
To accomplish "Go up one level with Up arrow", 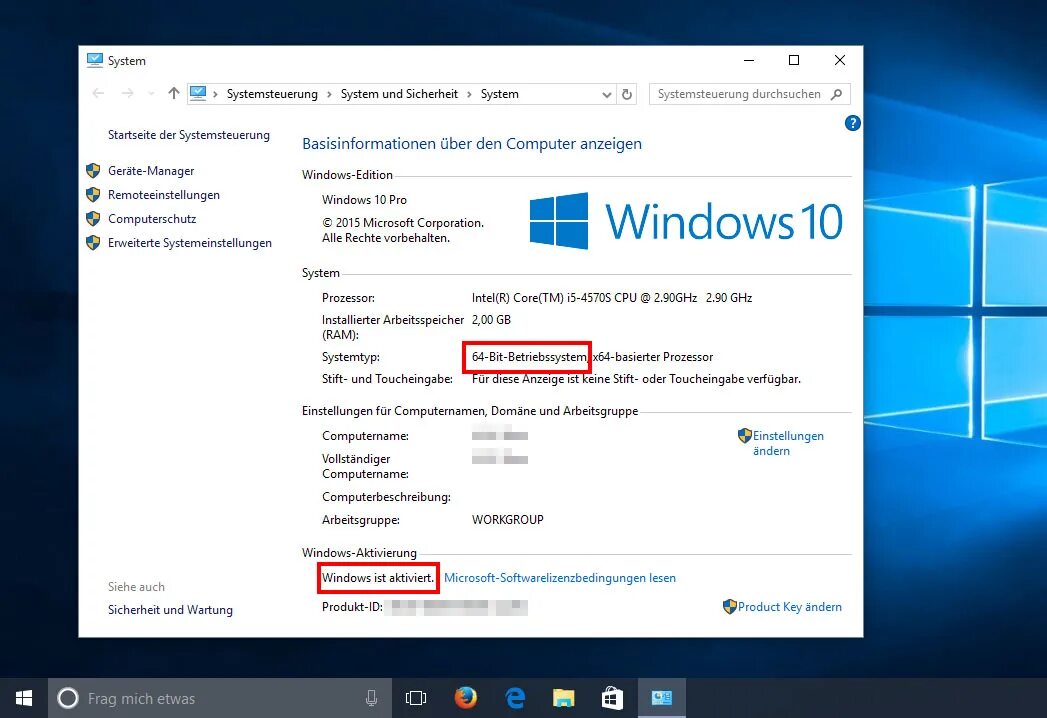I will (174, 94).
